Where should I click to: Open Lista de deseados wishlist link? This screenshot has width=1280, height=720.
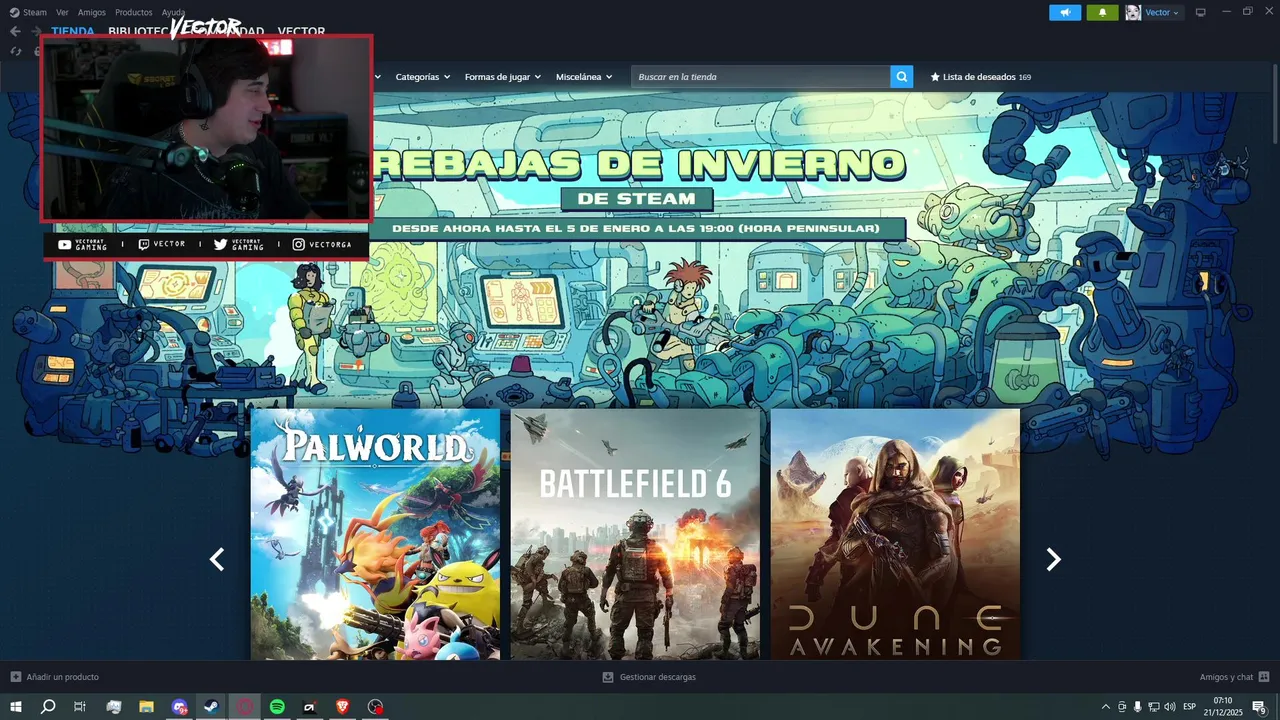click(x=981, y=77)
